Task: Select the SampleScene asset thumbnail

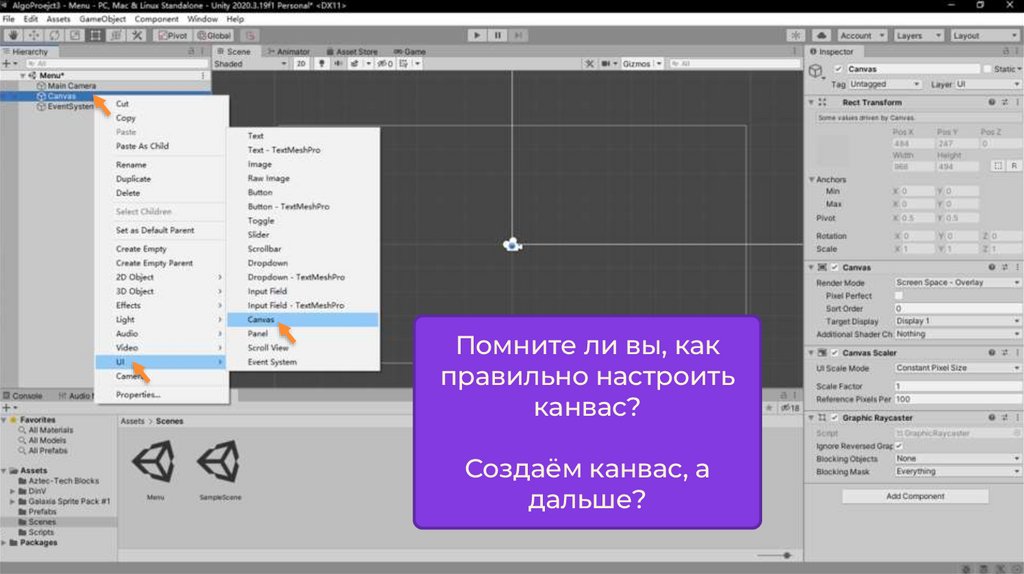Action: tap(217, 467)
